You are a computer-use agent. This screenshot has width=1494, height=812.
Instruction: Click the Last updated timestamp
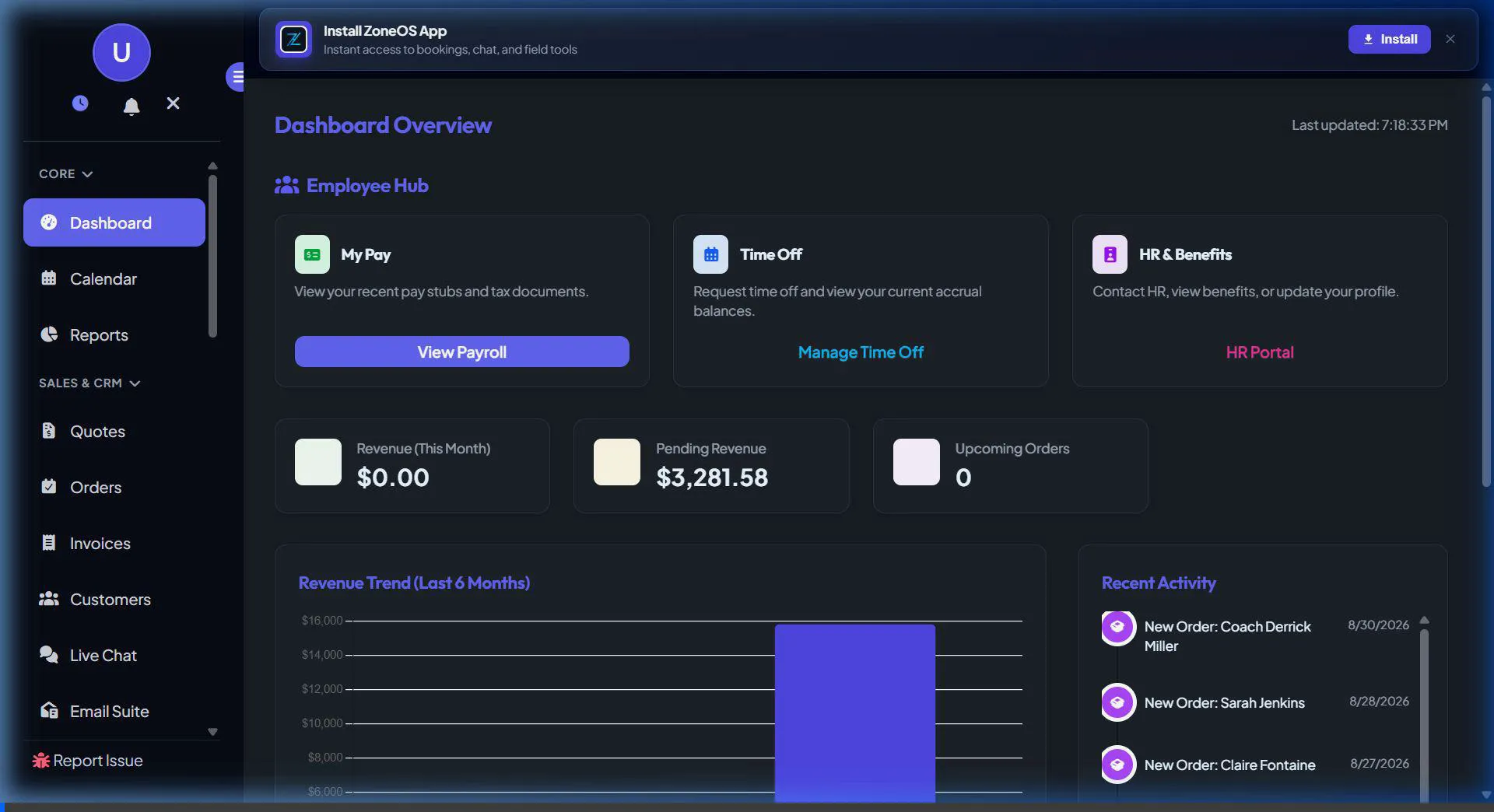click(1369, 124)
